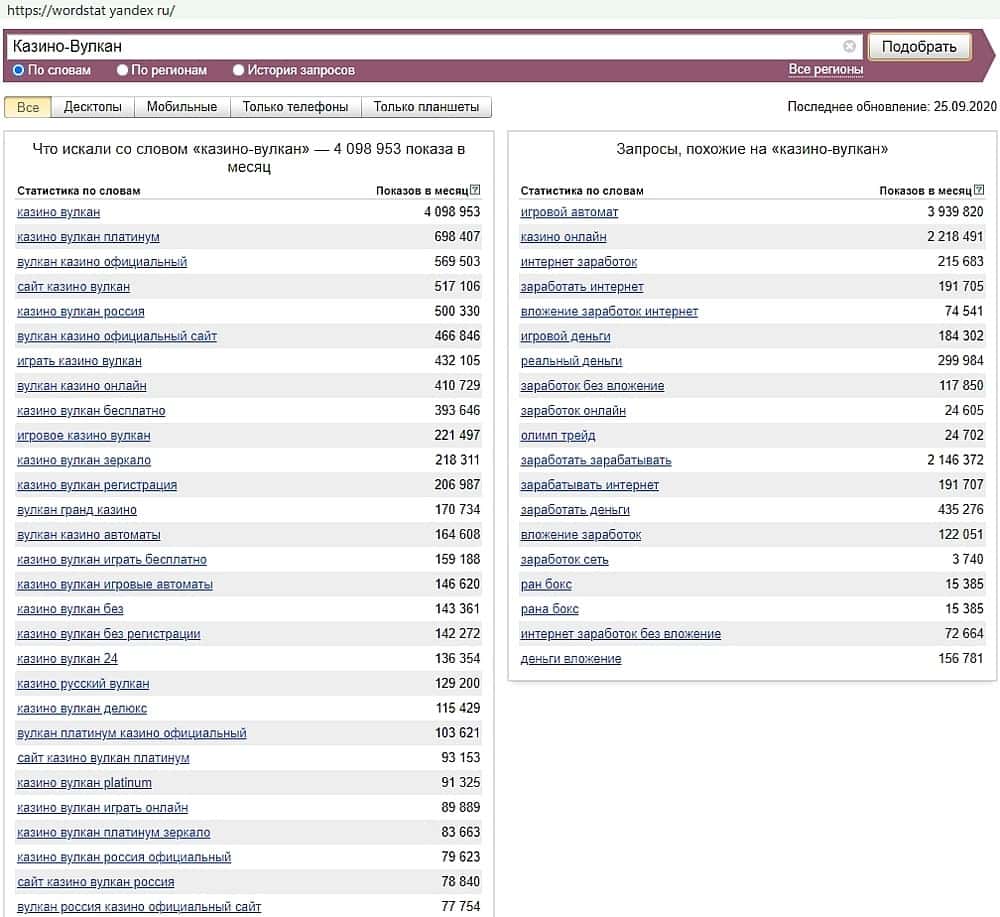Follow the 'казино вулкан зеркало' link
Image resolution: width=1000 pixels, height=917 pixels.
[84, 460]
